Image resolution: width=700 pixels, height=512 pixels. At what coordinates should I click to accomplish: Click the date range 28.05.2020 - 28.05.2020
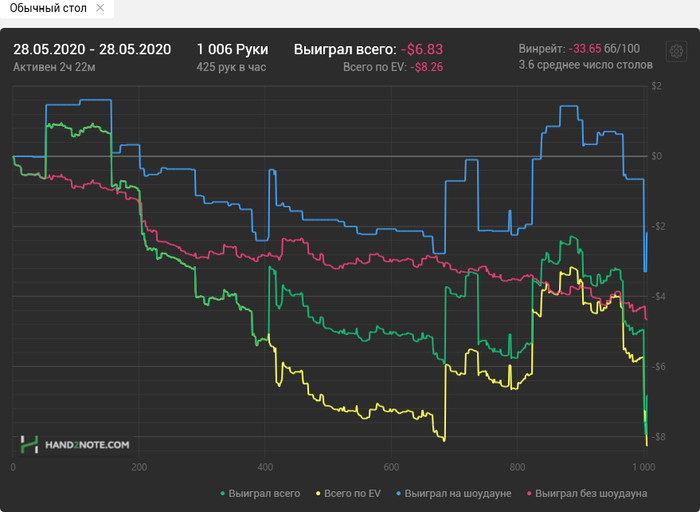point(92,49)
